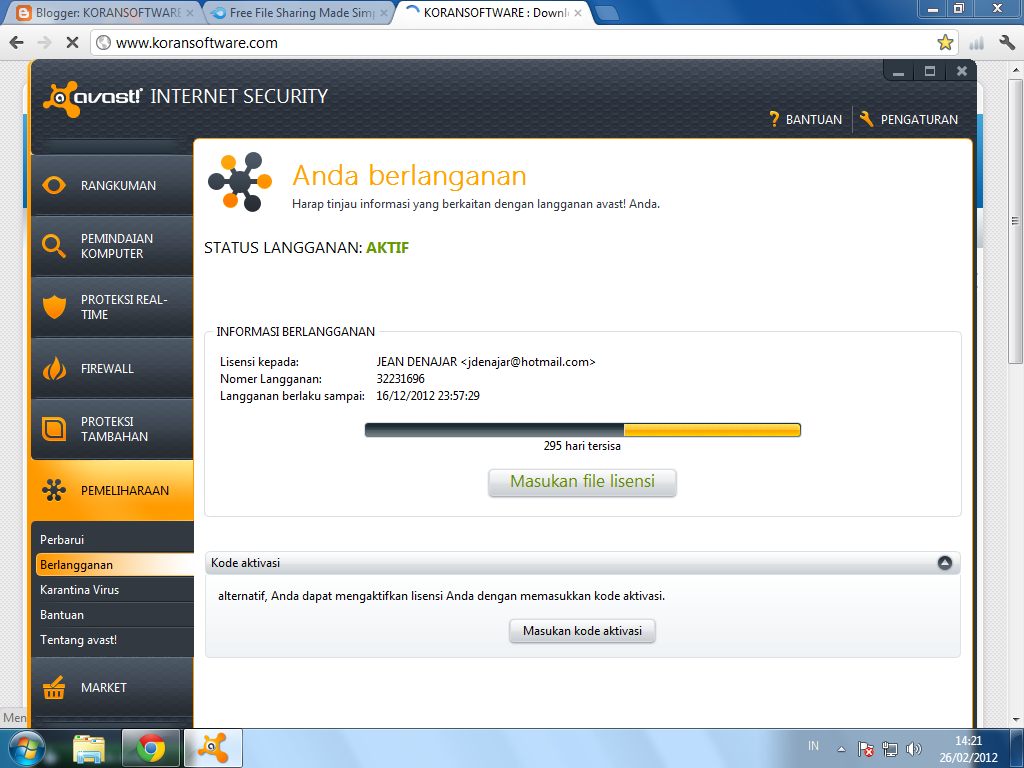This screenshot has width=1024, height=768.
Task: Click the subscription network graphic icon
Action: (x=240, y=182)
